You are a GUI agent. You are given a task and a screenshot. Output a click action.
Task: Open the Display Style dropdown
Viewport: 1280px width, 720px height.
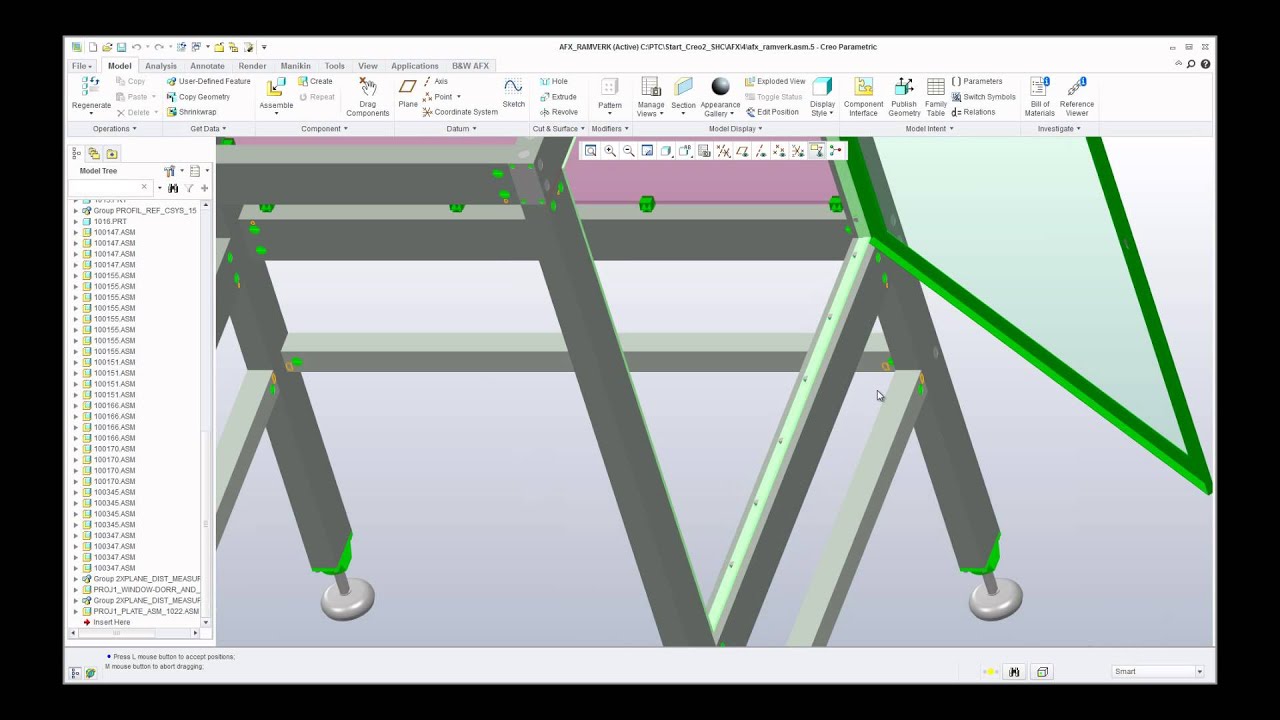[822, 108]
